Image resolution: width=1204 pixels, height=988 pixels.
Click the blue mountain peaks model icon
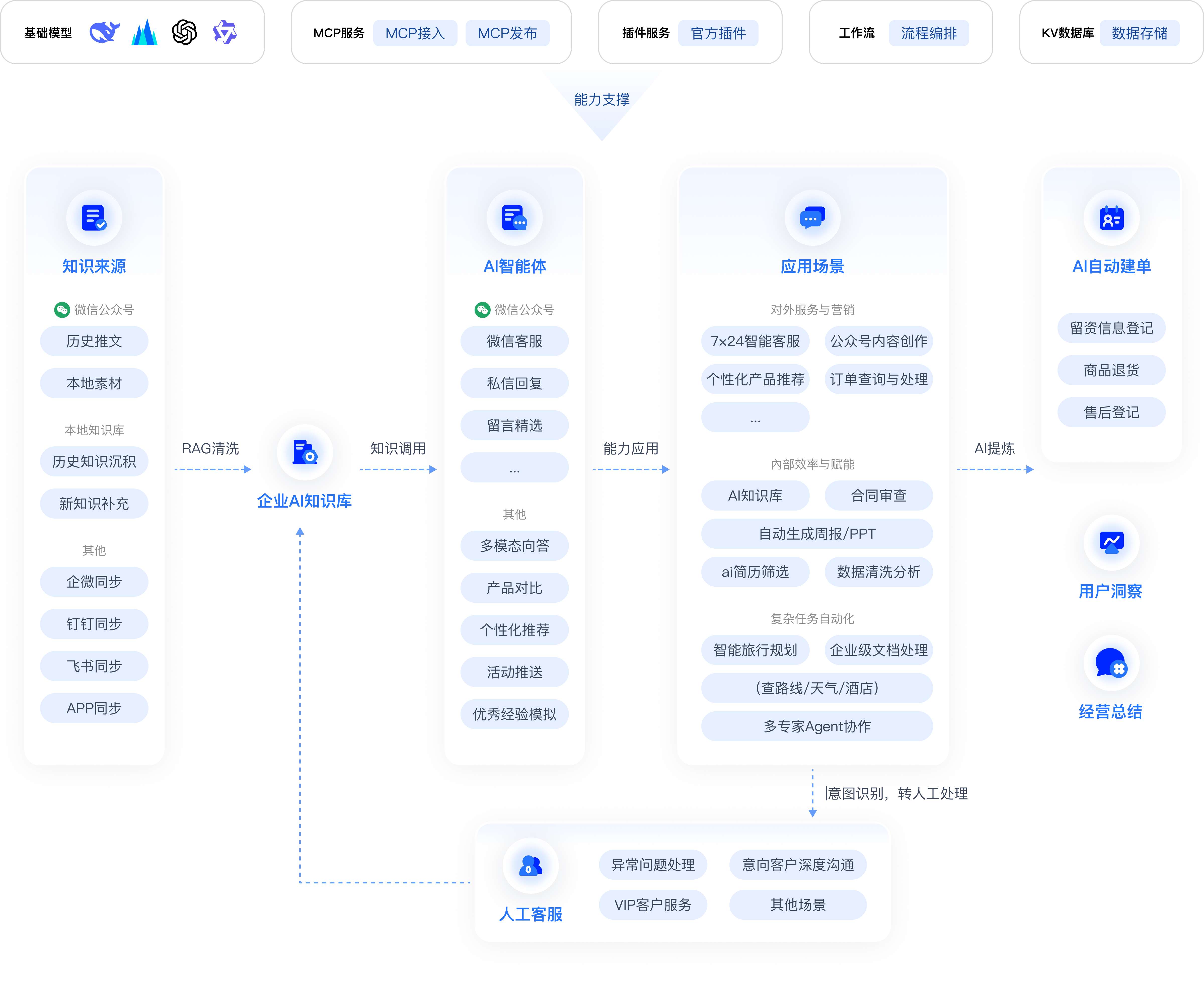click(x=144, y=32)
